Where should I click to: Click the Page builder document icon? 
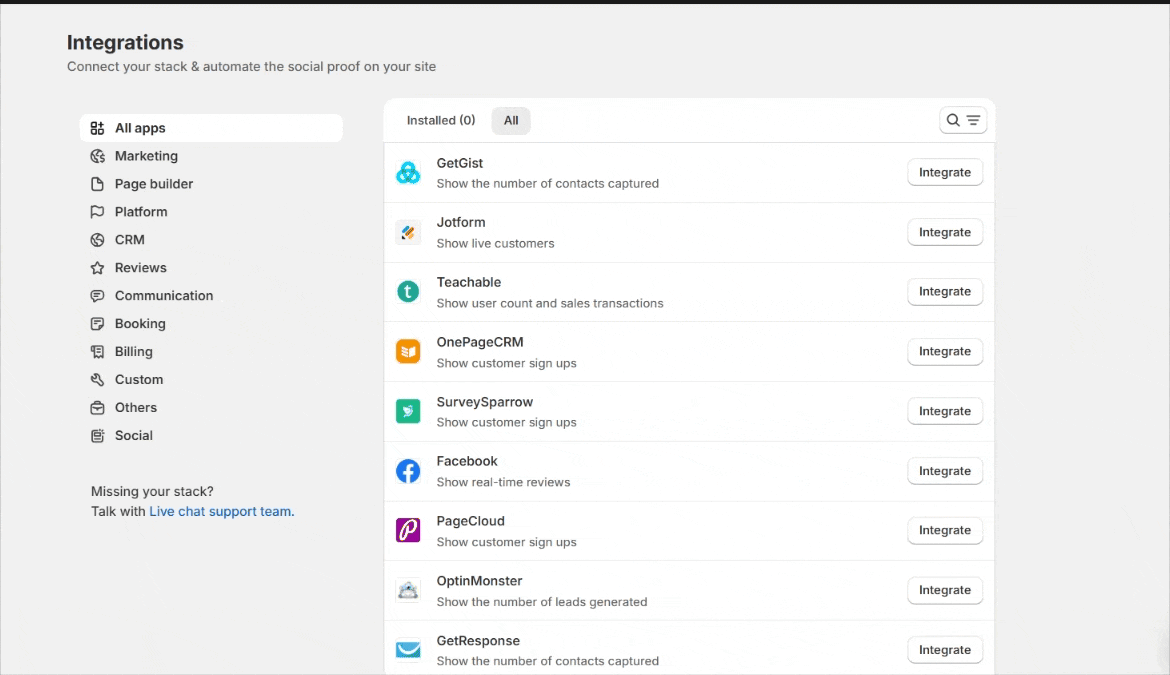(x=97, y=184)
